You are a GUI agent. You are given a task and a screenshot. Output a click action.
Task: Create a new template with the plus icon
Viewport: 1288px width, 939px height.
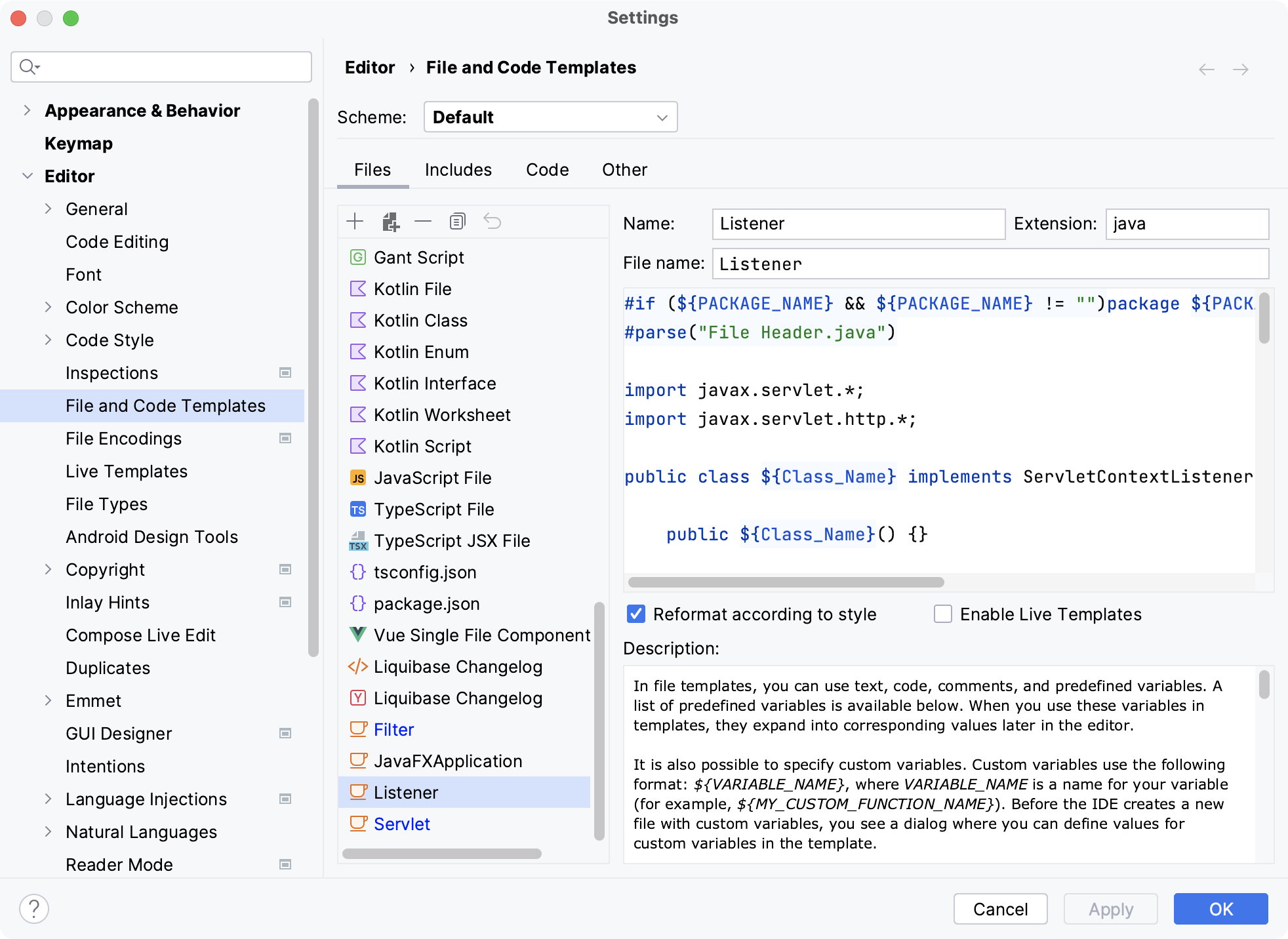[355, 221]
